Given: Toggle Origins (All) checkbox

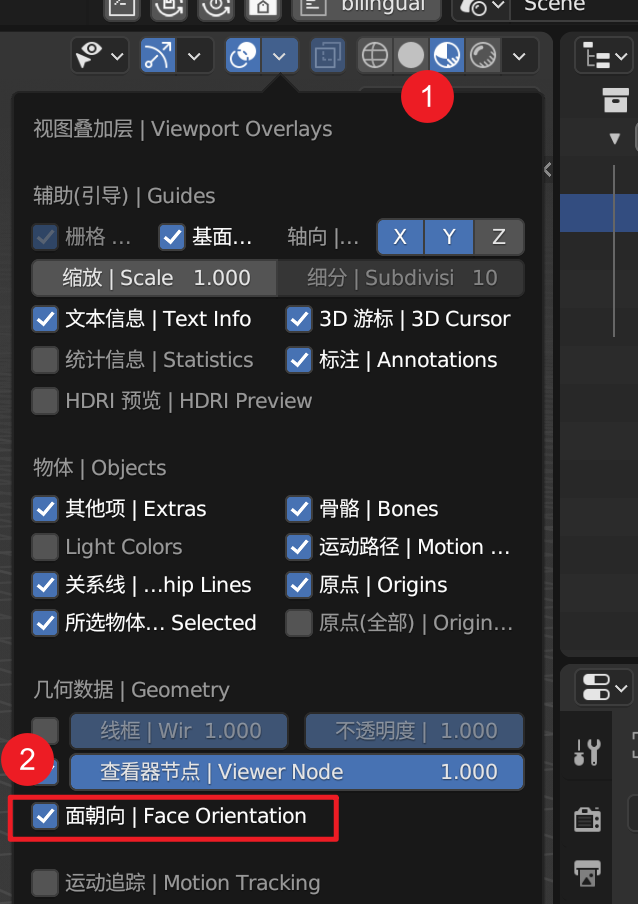Looking at the screenshot, I should pyautogui.click(x=299, y=623).
